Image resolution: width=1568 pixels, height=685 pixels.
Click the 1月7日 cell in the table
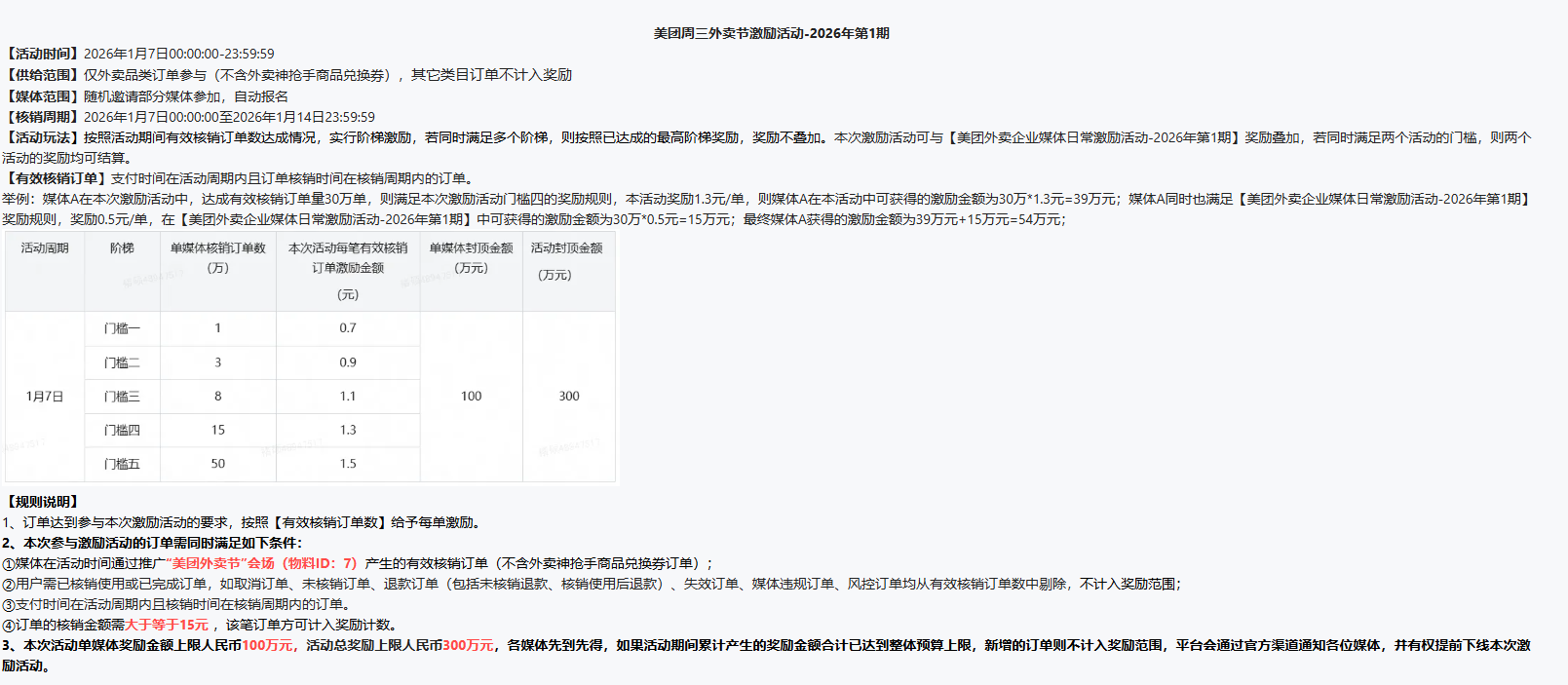[x=45, y=397]
